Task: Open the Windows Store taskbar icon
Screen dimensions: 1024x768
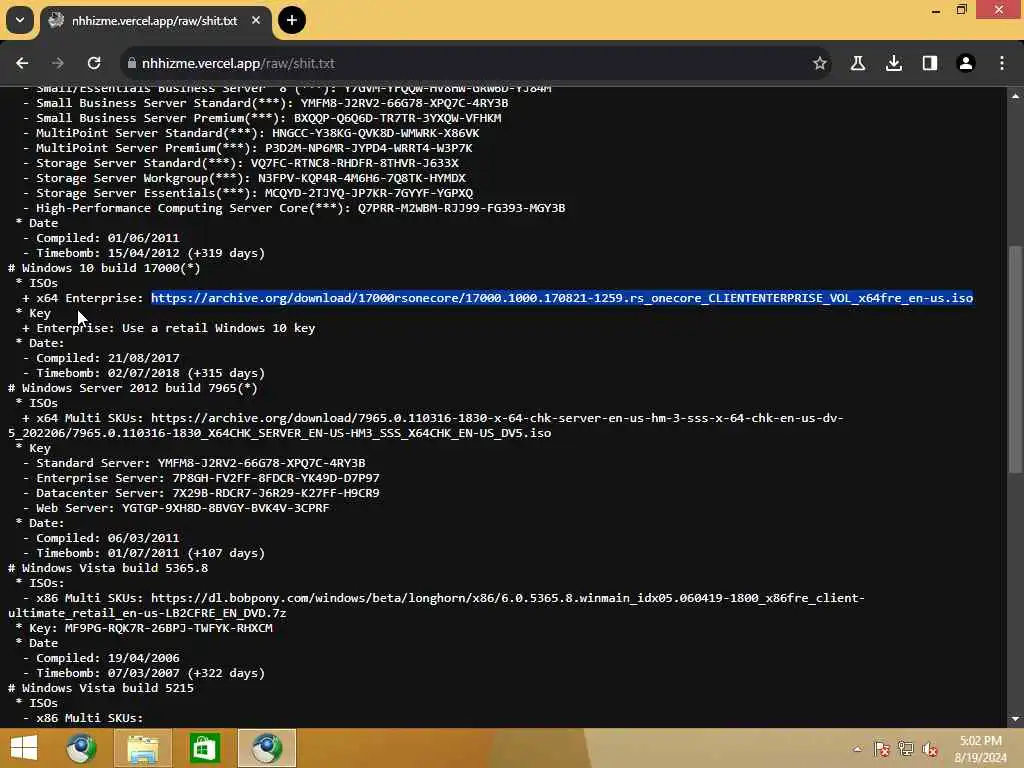Action: pos(204,748)
